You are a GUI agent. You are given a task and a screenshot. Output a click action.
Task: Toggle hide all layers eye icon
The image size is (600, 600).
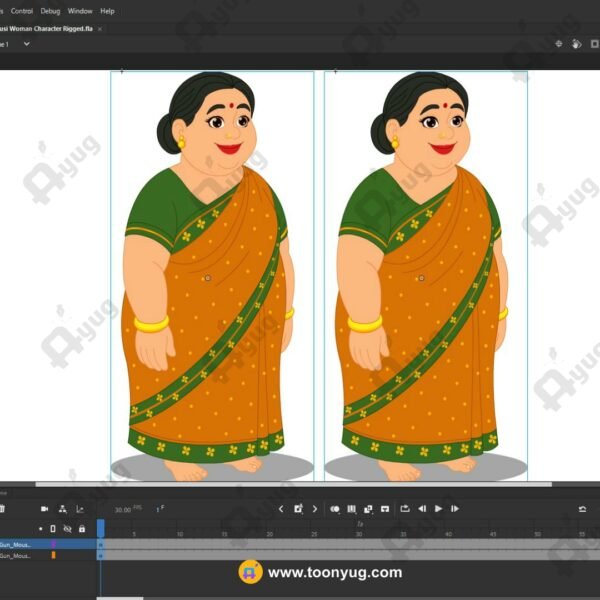(x=67, y=529)
